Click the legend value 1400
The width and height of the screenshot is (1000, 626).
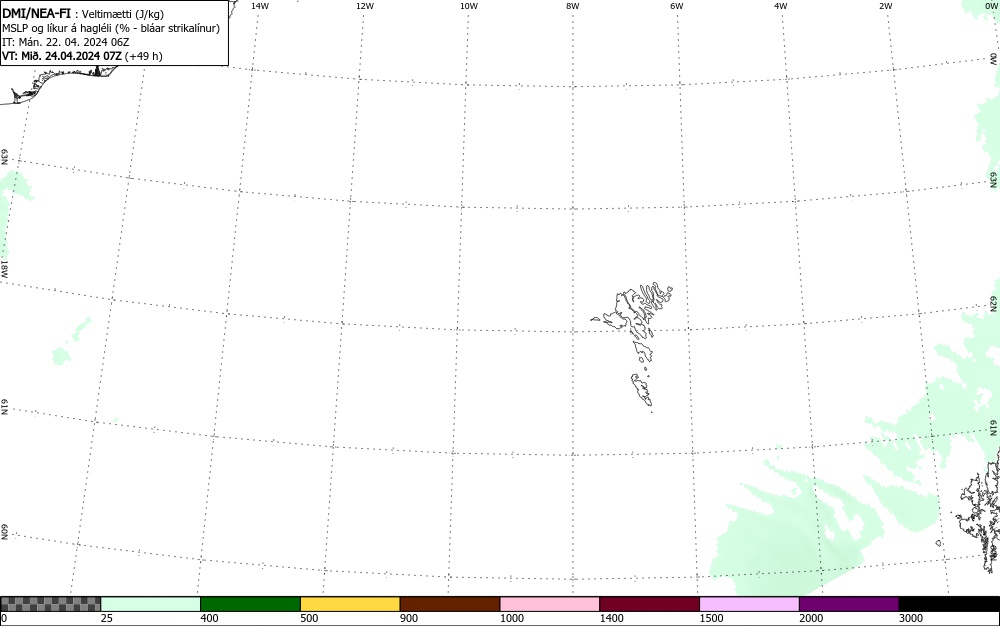click(612, 618)
